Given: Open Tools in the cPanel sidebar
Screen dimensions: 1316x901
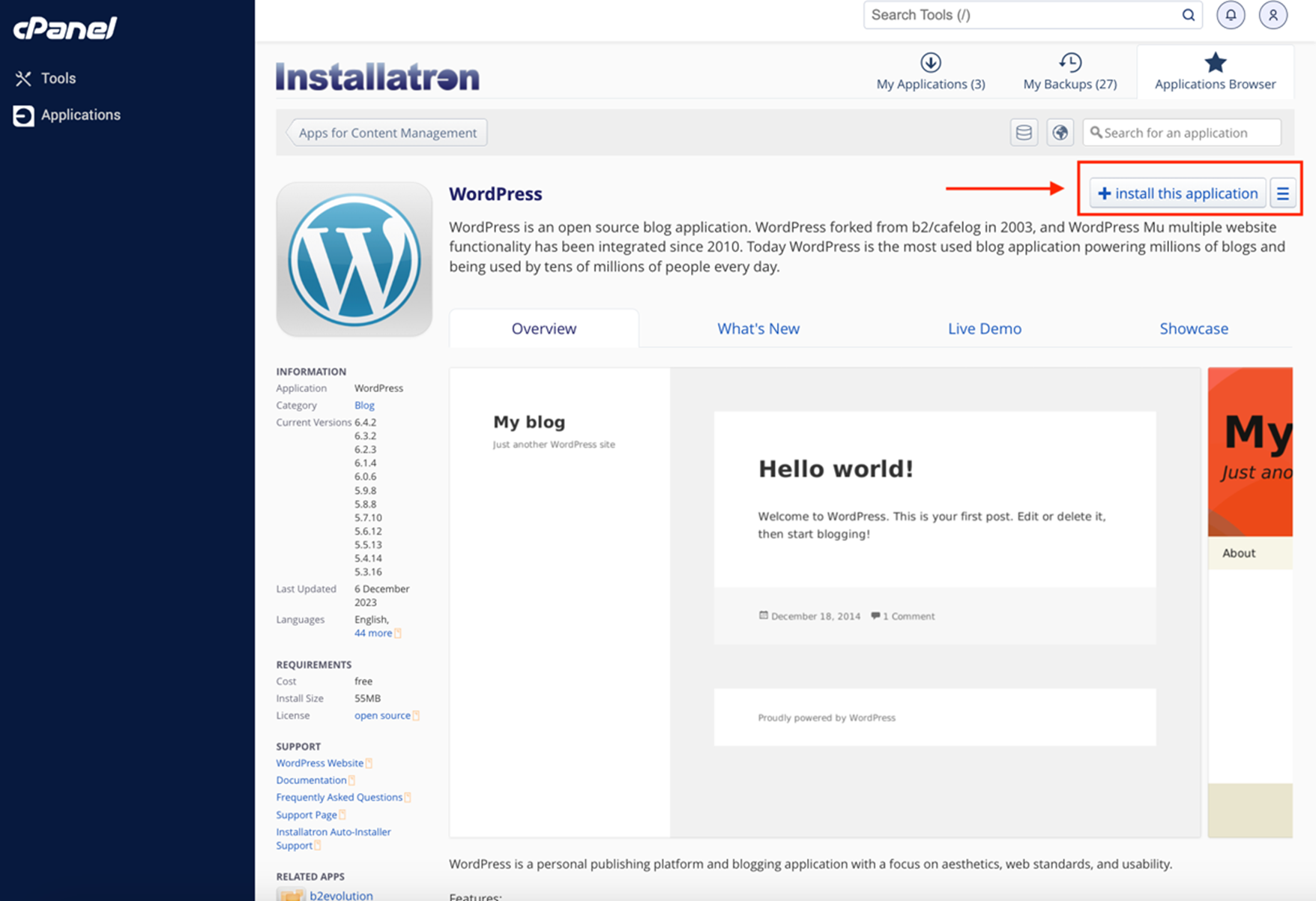Looking at the screenshot, I should coord(58,78).
